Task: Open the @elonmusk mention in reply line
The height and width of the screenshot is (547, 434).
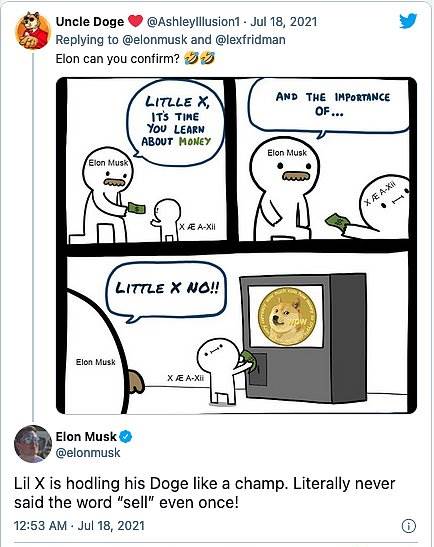Action: (x=154, y=40)
